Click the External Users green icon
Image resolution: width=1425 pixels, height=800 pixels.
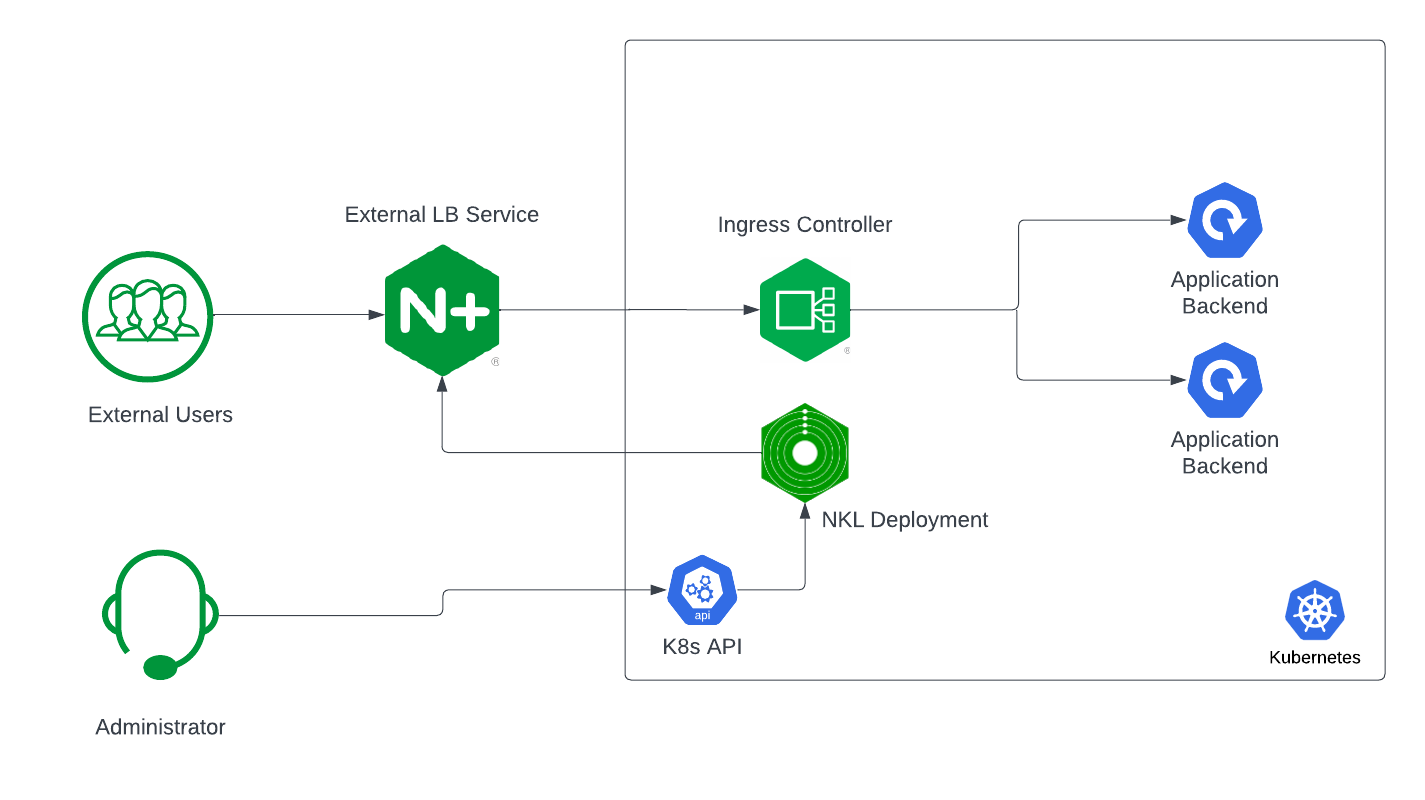pos(148,316)
